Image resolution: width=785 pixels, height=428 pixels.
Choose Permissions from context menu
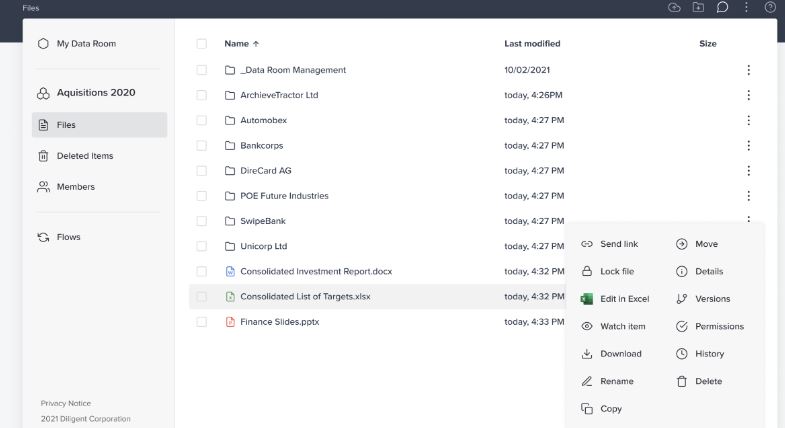click(x=709, y=326)
